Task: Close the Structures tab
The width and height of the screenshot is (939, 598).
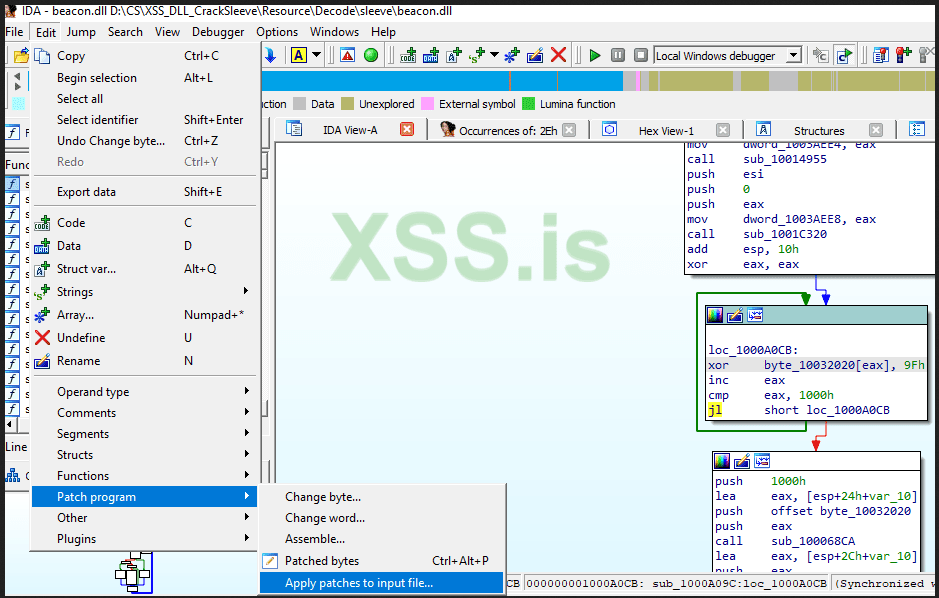Action: pos(876,130)
